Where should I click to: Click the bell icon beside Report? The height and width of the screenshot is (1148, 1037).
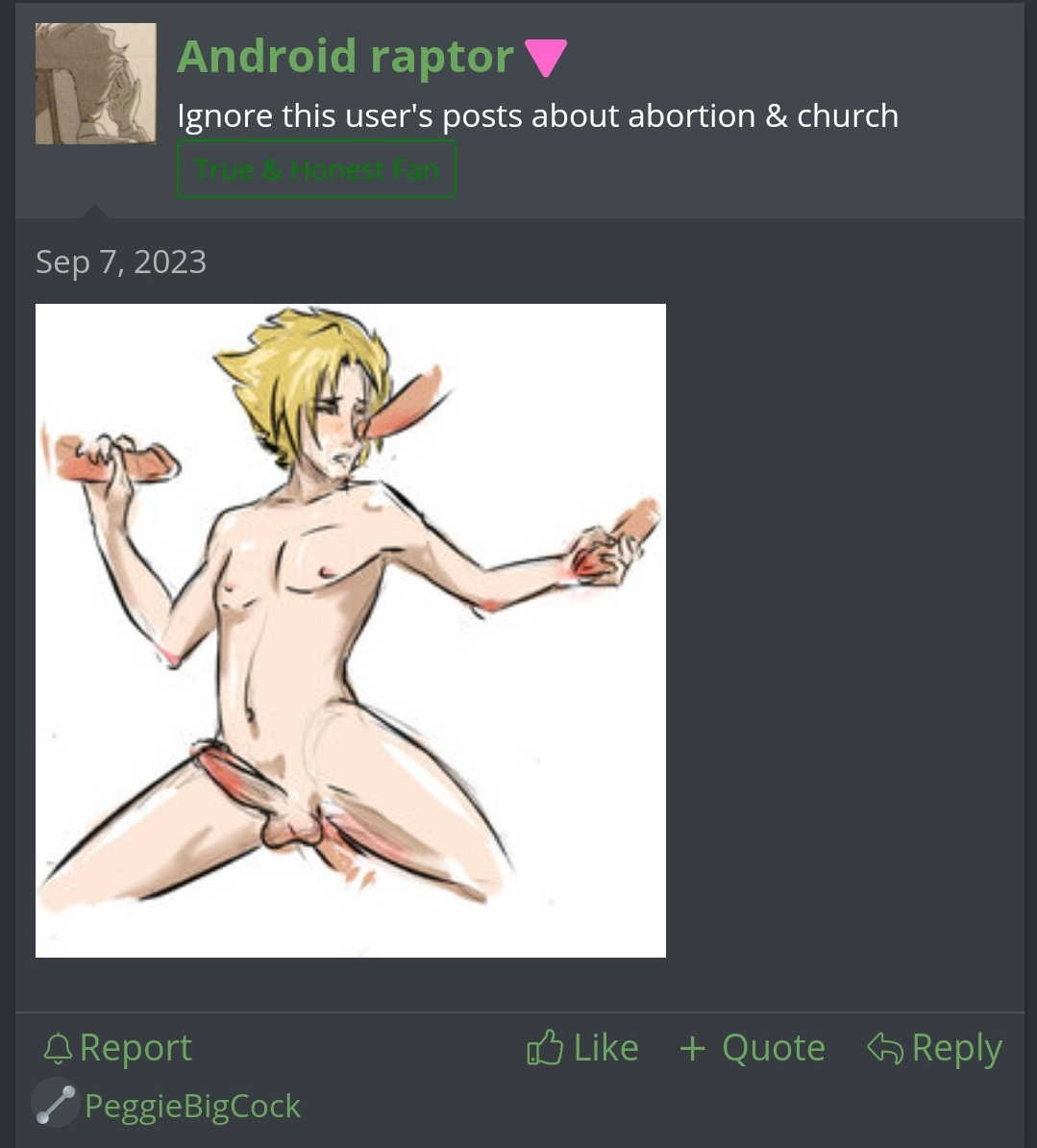pos(58,1048)
